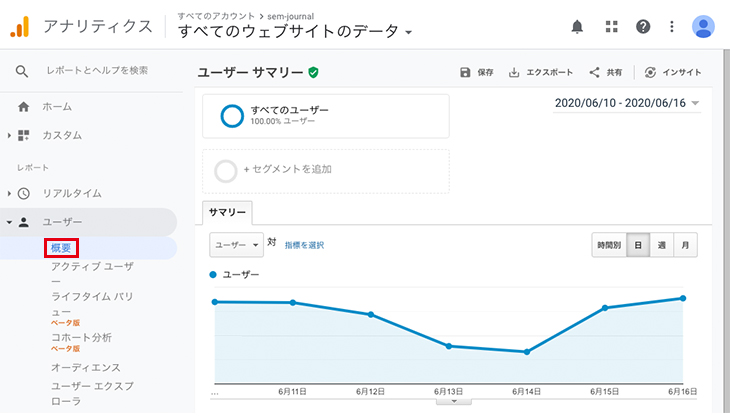Click the 指標を選択 link
The image size is (730, 420).
pos(304,245)
